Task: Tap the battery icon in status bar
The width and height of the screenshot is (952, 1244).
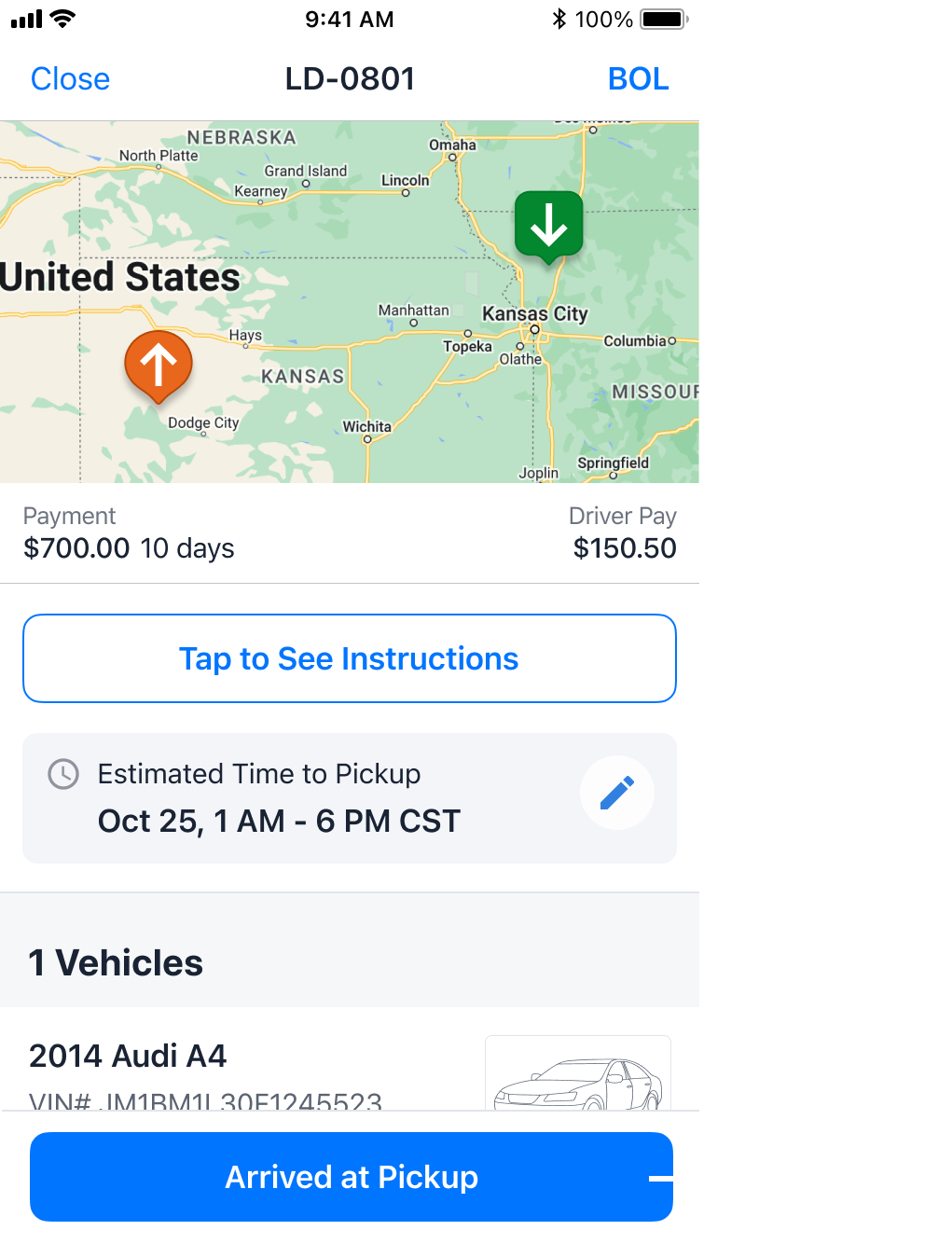Action: pyautogui.click(x=665, y=20)
